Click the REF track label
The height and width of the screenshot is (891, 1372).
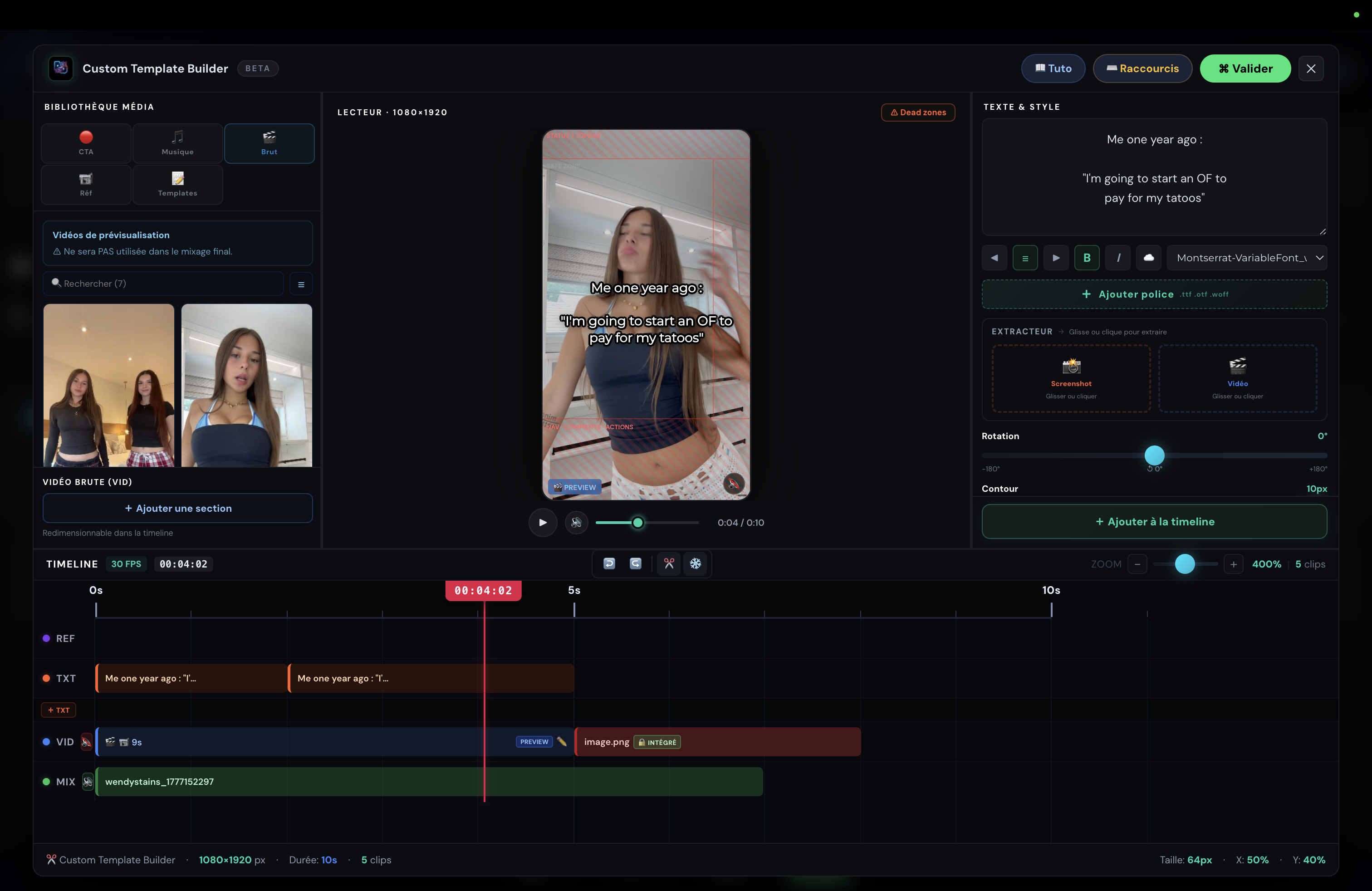tap(65, 639)
